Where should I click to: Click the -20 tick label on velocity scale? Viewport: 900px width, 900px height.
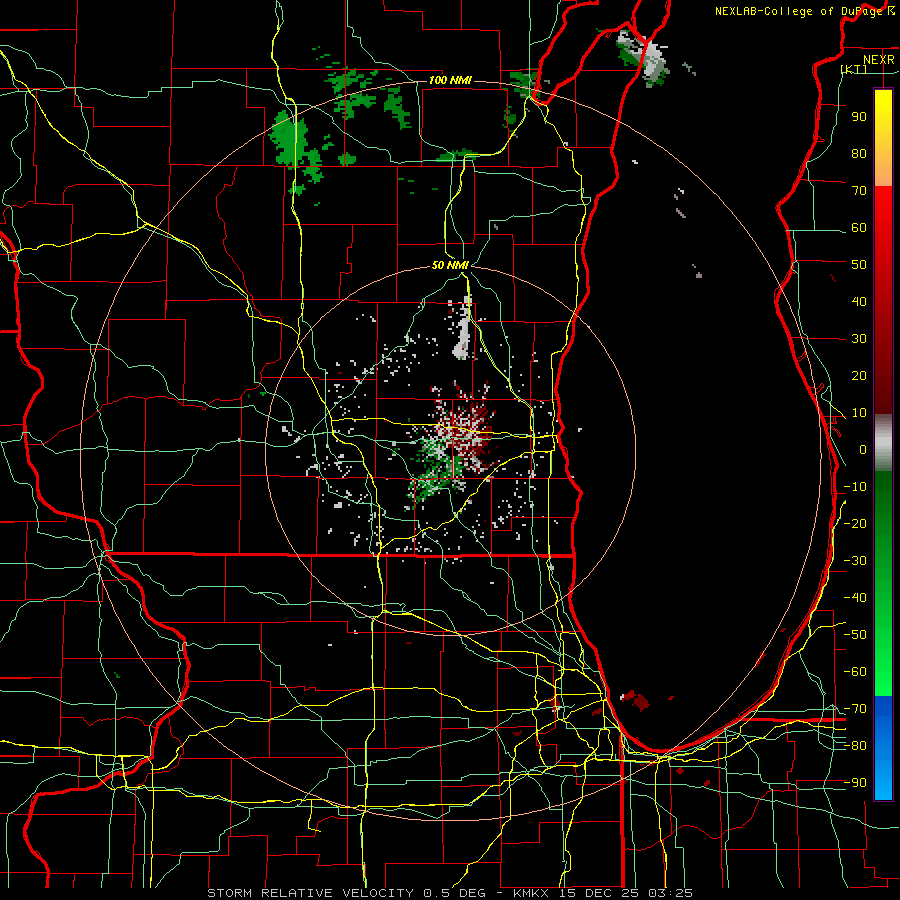click(855, 523)
